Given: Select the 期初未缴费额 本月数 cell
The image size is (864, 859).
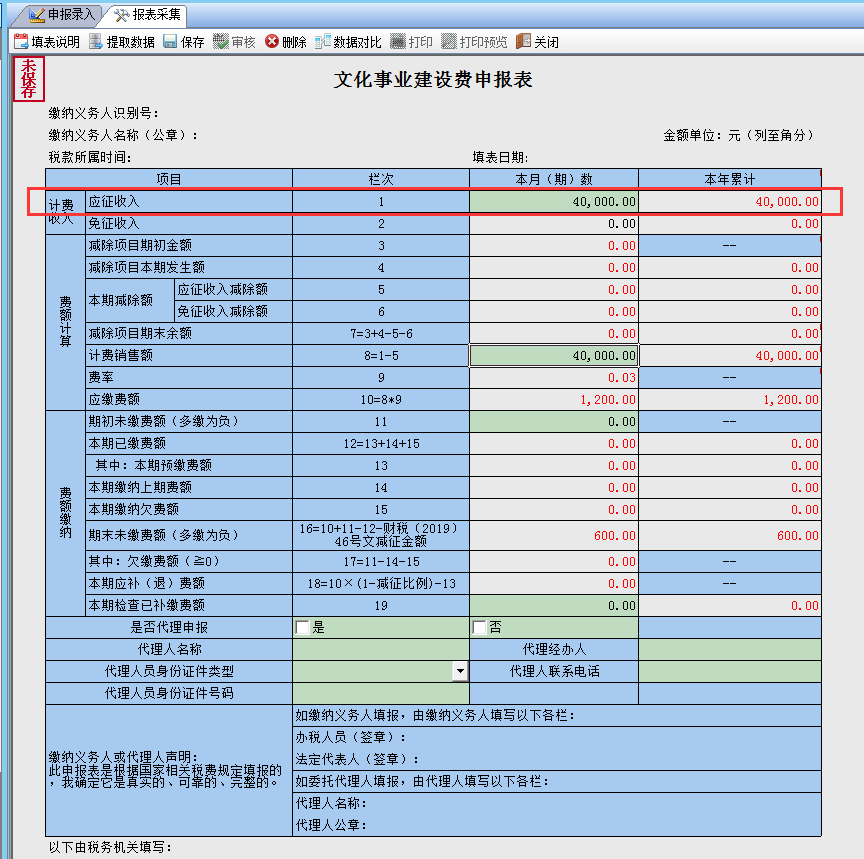Looking at the screenshot, I should coord(554,422).
